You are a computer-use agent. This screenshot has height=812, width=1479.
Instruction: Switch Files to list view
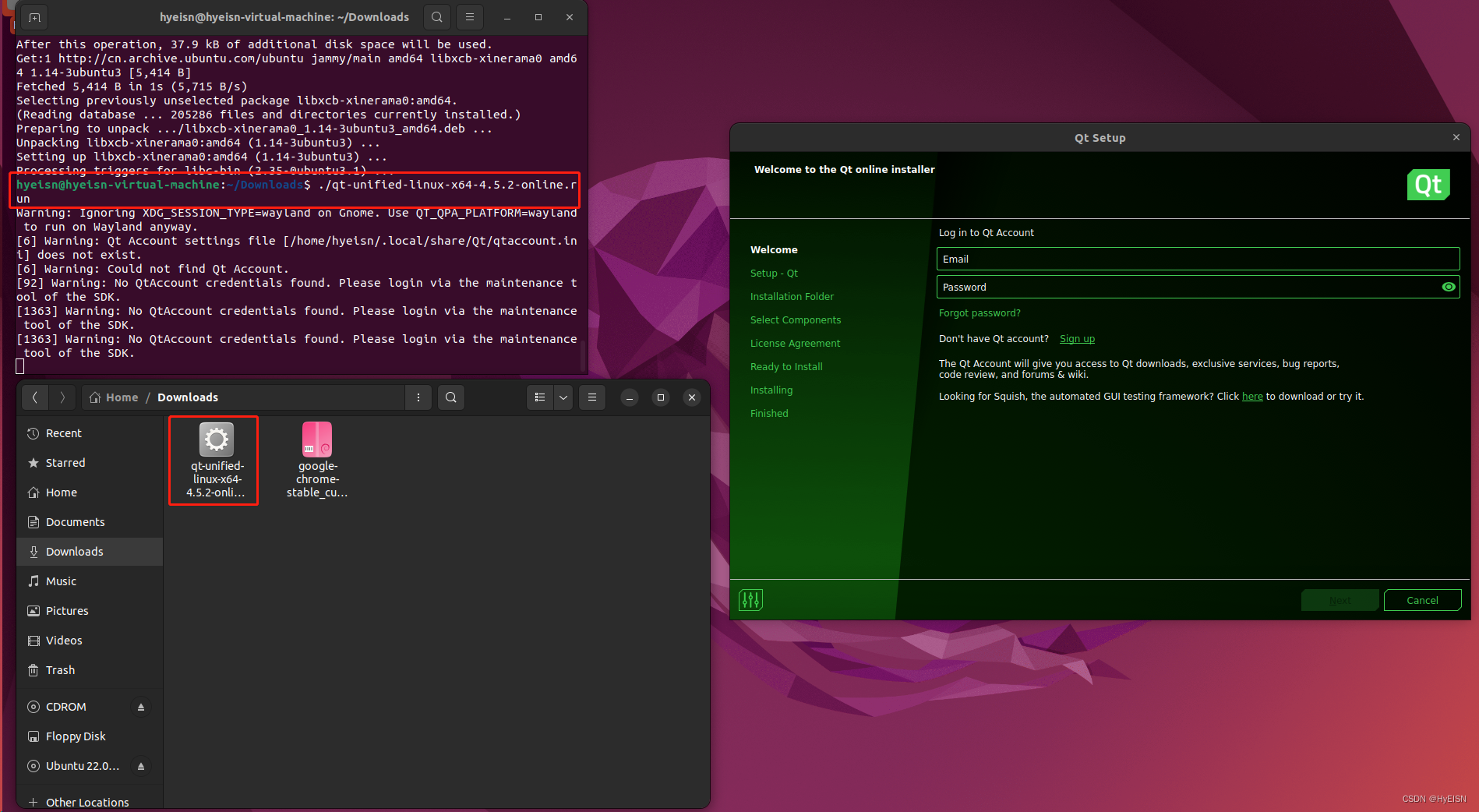tap(538, 397)
